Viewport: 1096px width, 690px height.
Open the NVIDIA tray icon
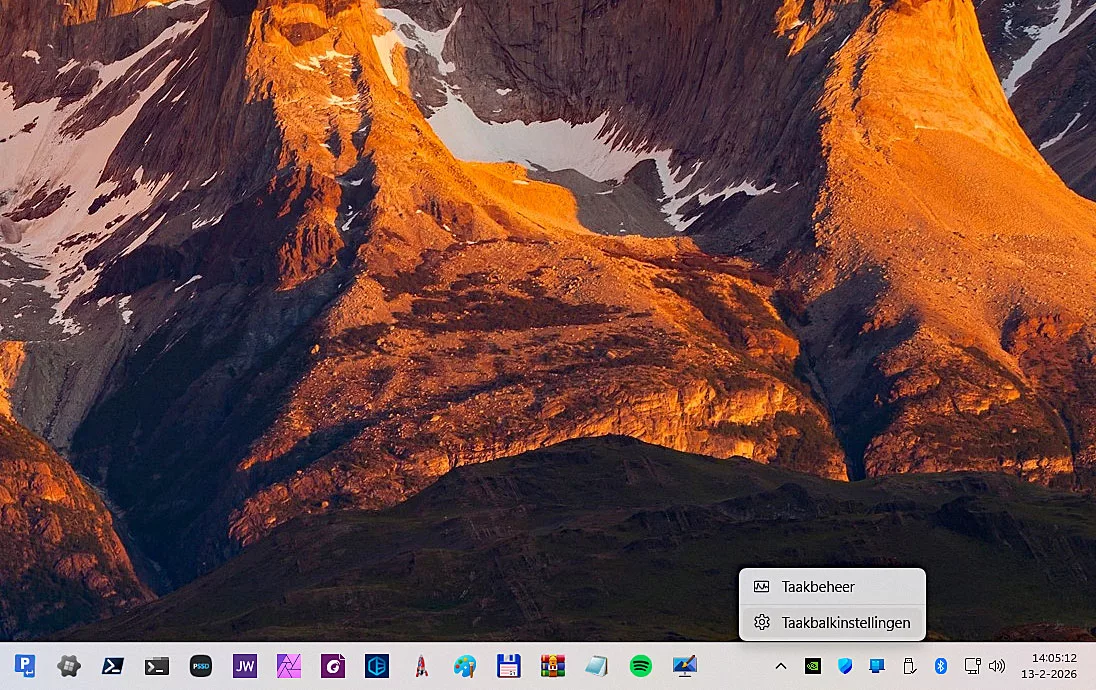(x=813, y=666)
